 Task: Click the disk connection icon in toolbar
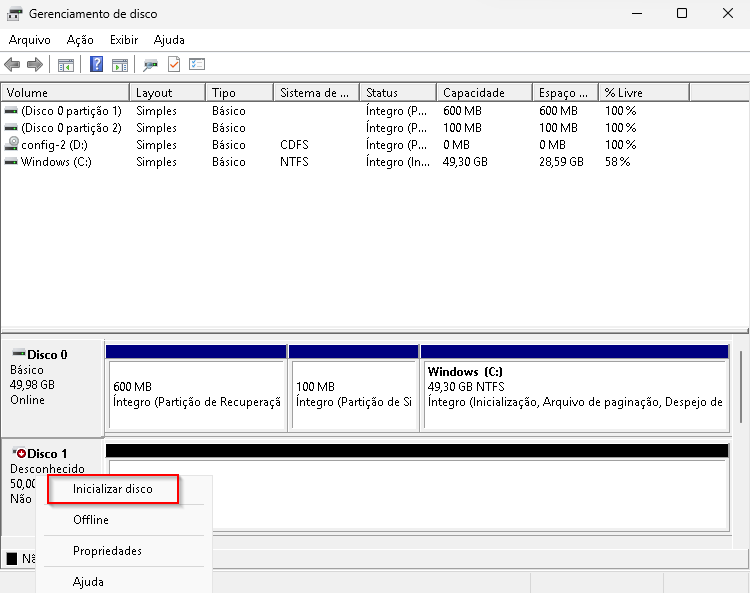[x=151, y=65]
